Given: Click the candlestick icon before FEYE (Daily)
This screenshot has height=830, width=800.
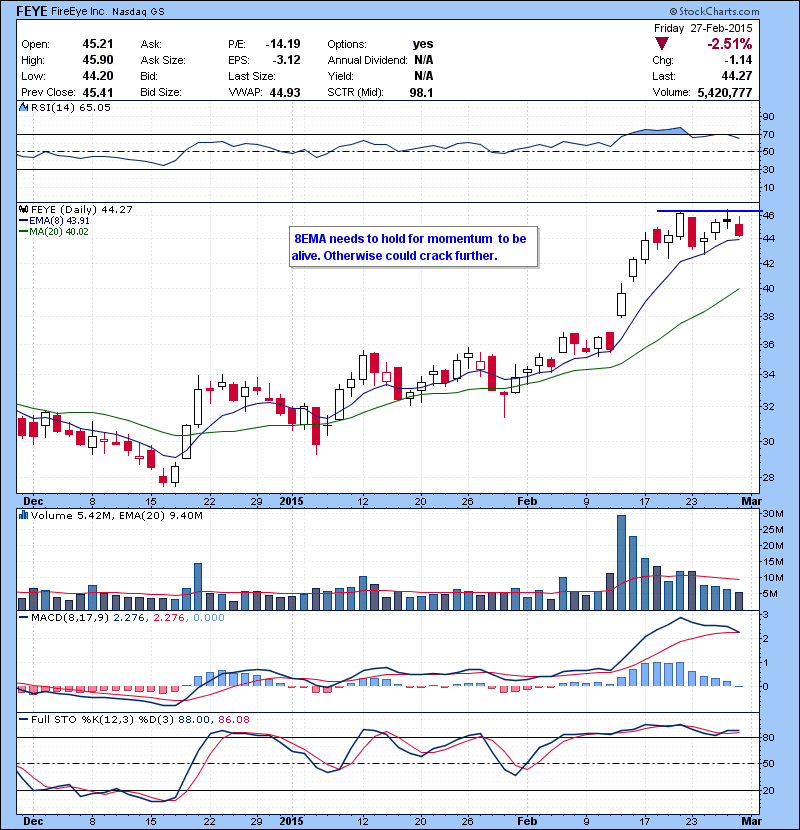Looking at the screenshot, I should (x=23, y=209).
